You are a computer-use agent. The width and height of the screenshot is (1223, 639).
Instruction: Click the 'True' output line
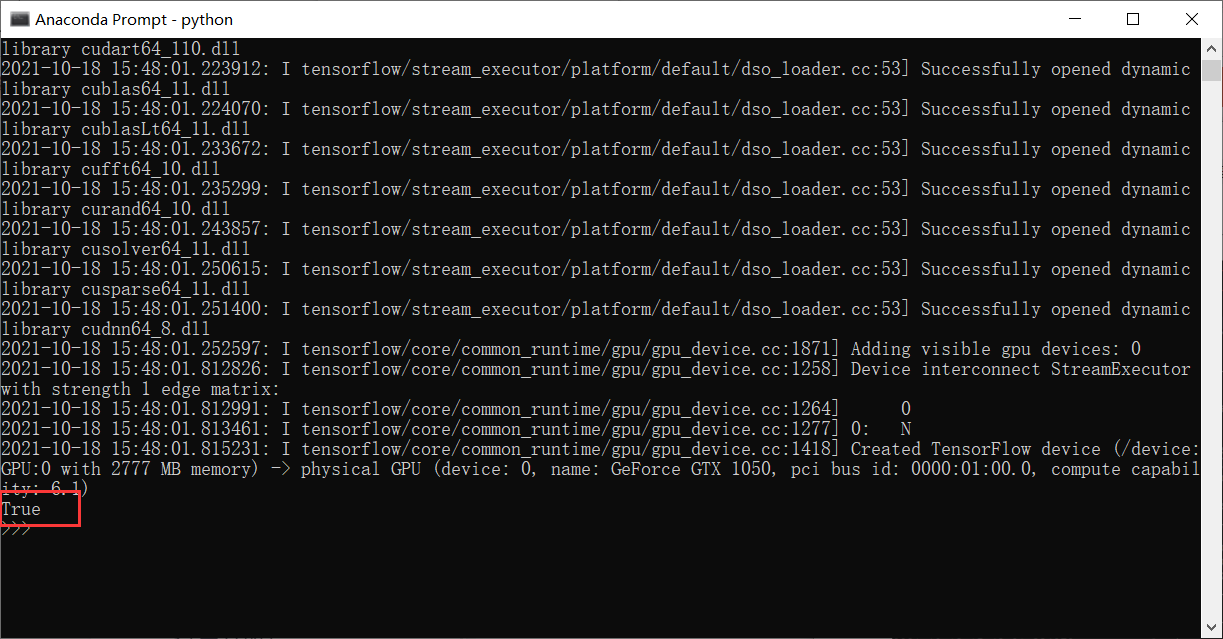point(21,509)
